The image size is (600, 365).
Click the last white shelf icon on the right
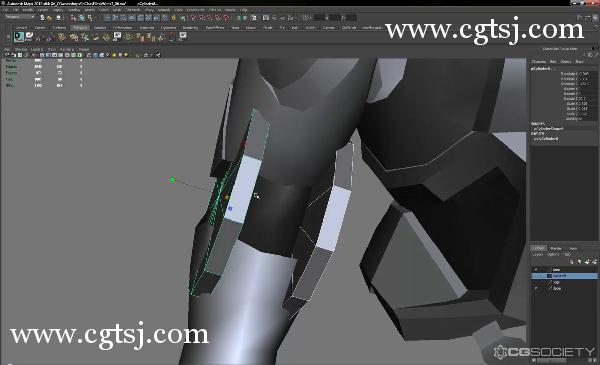click(183, 37)
